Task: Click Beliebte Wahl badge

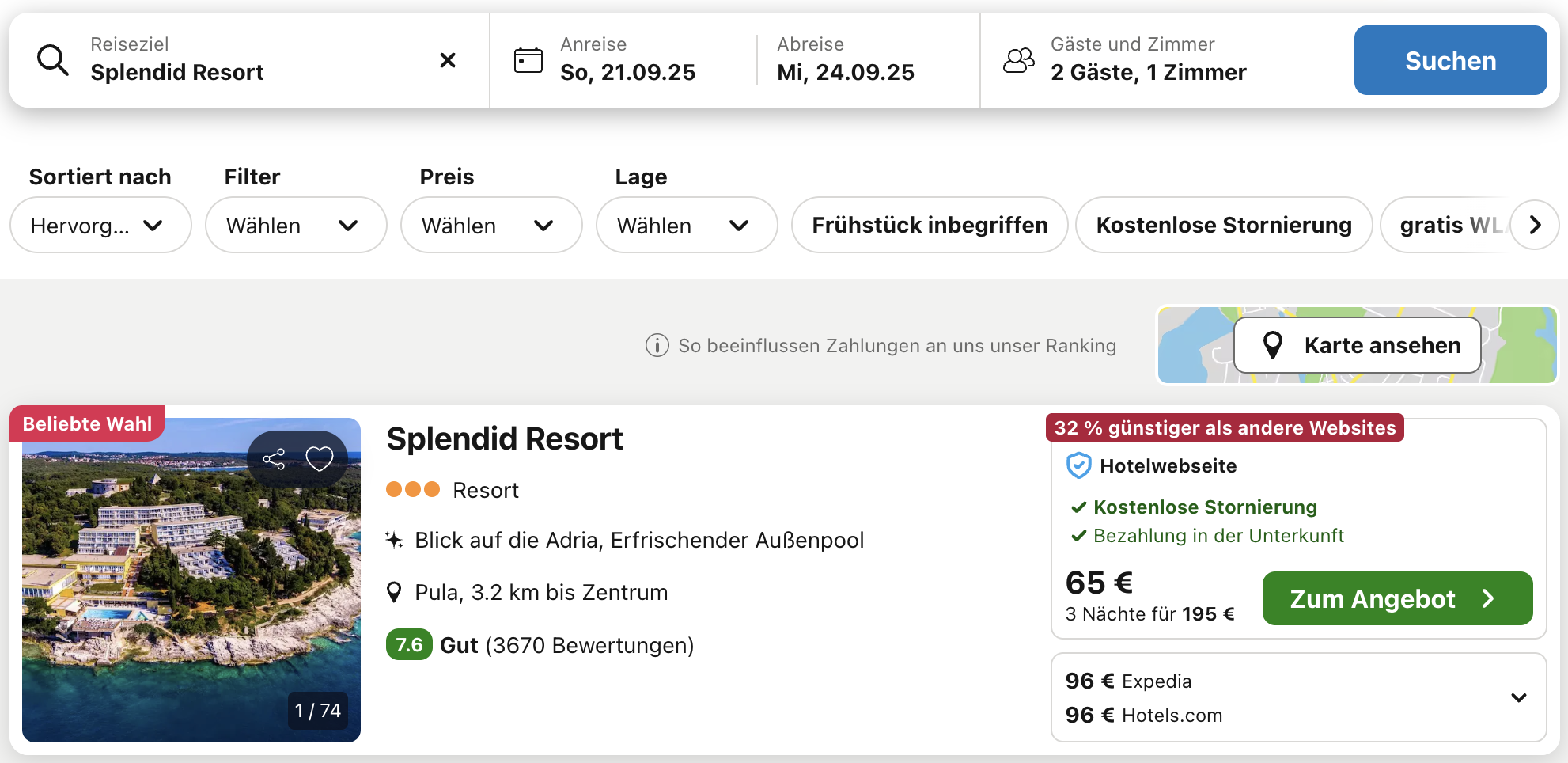Action: point(87,423)
